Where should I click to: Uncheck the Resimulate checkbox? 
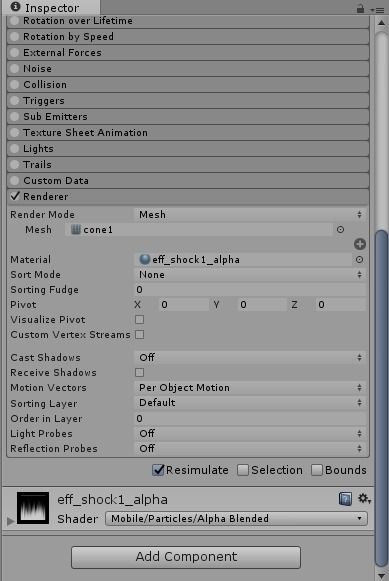(x=158, y=470)
